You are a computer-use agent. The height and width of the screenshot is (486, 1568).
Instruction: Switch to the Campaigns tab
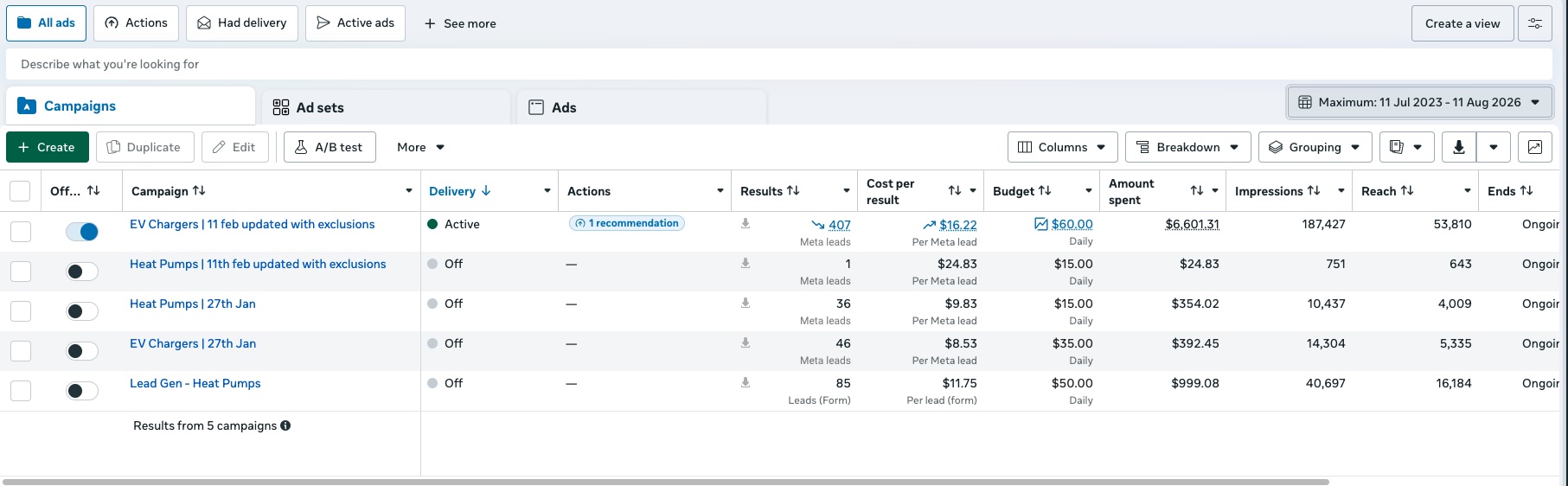coord(130,106)
